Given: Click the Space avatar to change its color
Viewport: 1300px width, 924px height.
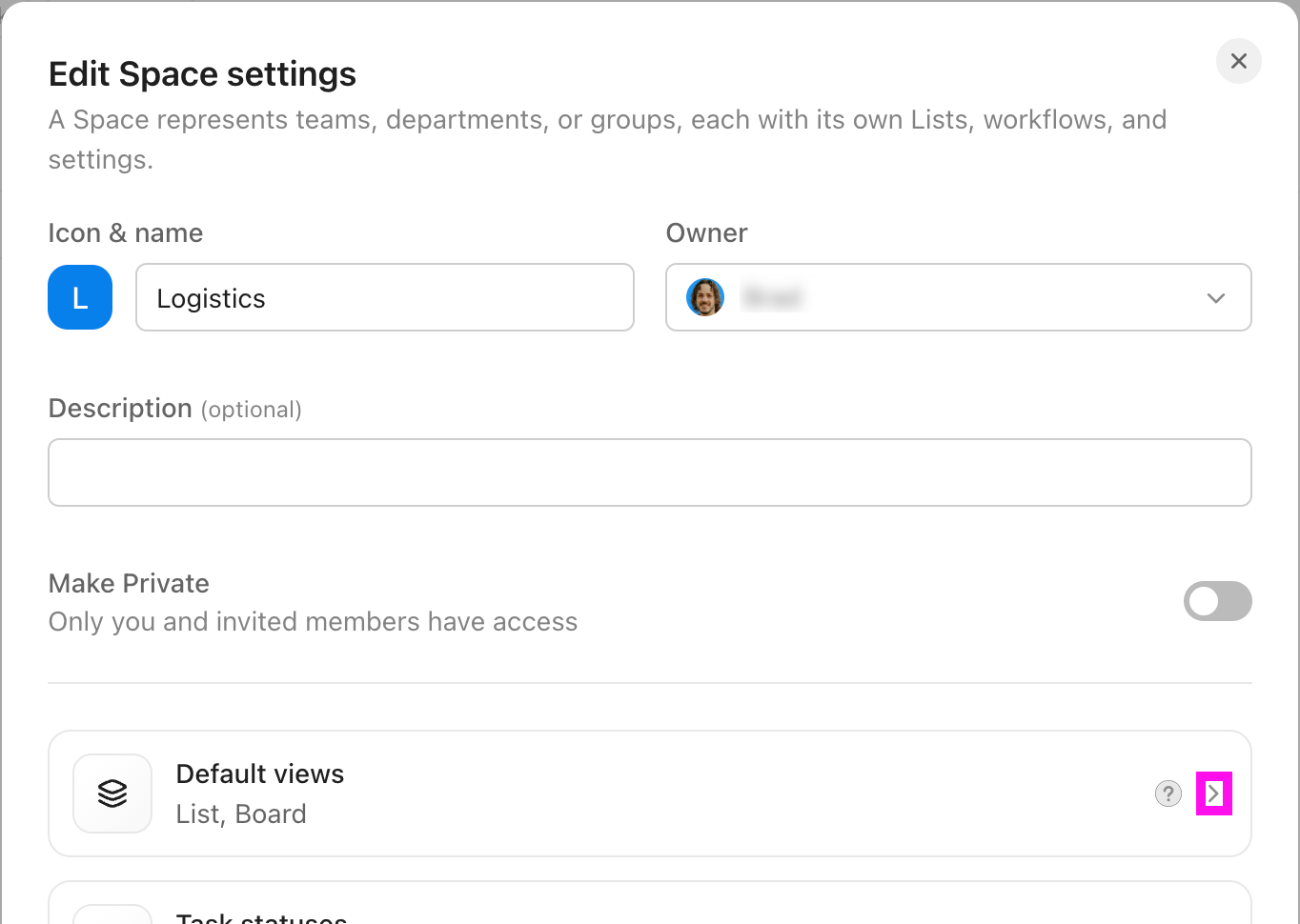Looking at the screenshot, I should (x=80, y=297).
